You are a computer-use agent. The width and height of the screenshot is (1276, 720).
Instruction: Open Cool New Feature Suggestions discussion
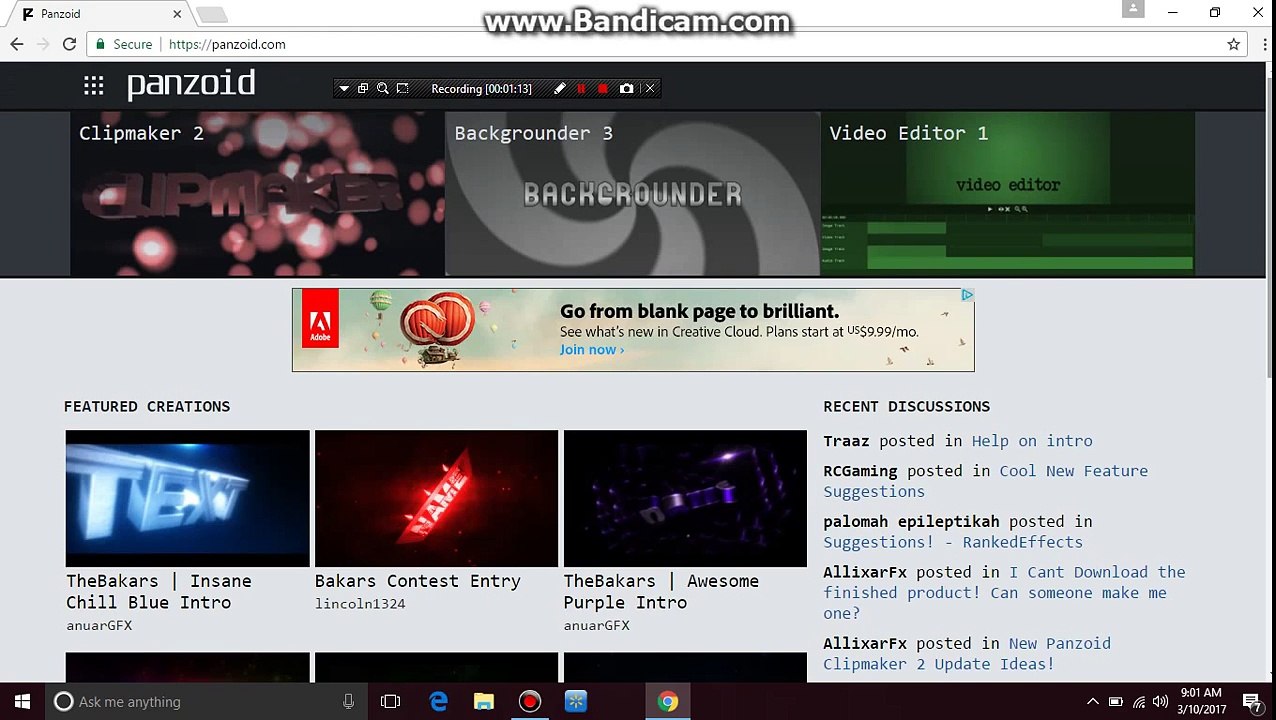[985, 481]
